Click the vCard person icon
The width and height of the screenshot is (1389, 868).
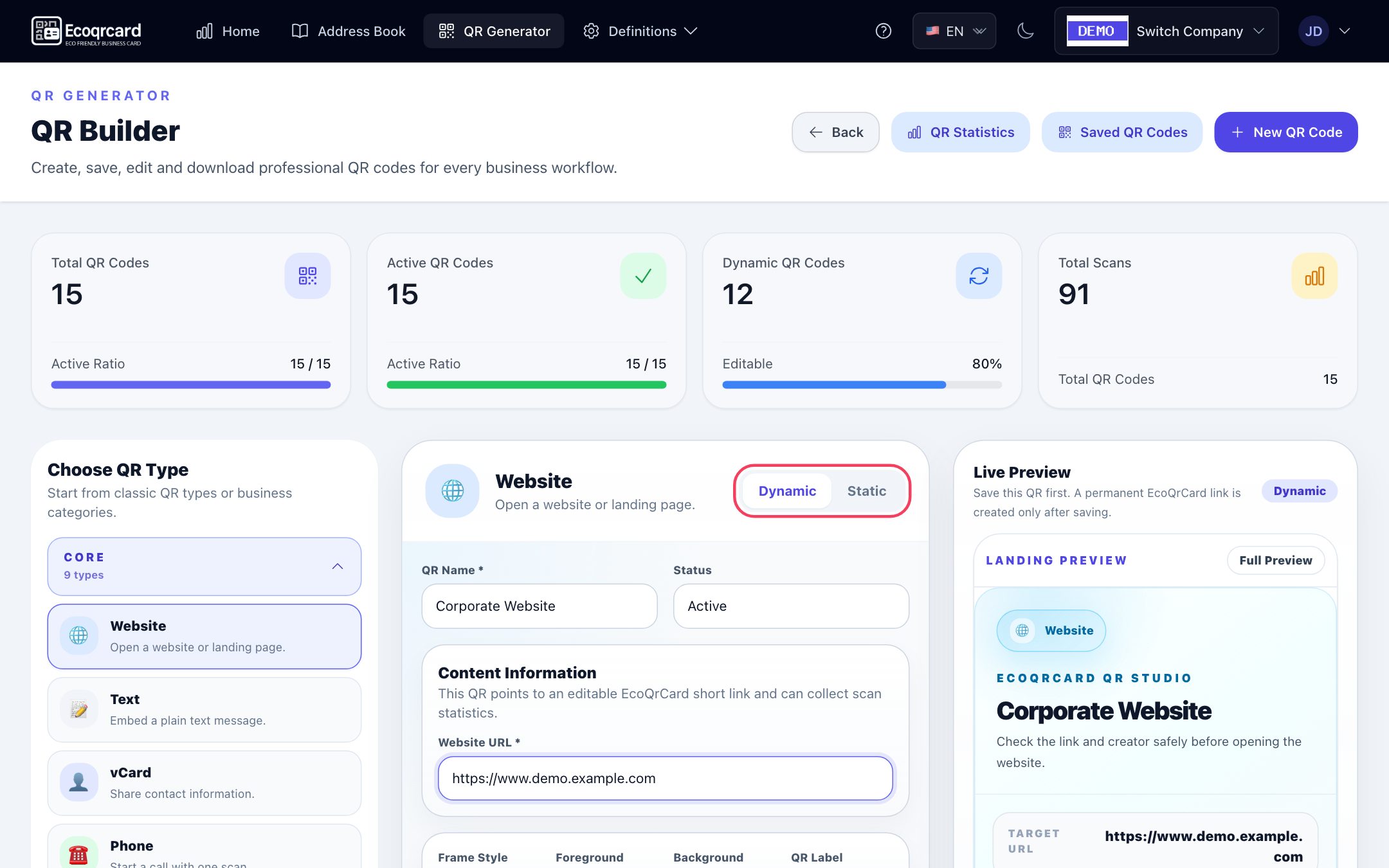79,782
